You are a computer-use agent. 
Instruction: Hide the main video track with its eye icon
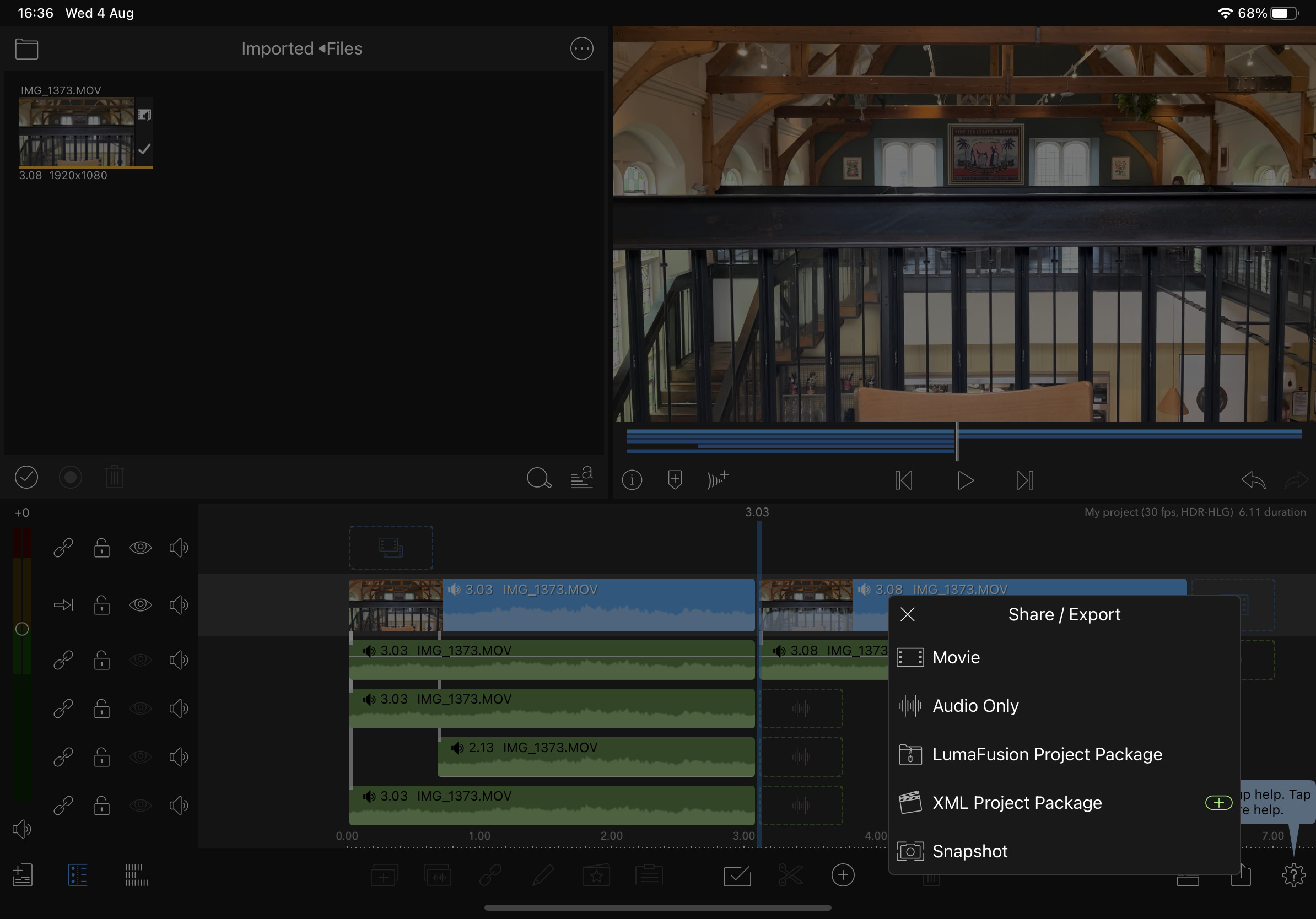tap(140, 605)
